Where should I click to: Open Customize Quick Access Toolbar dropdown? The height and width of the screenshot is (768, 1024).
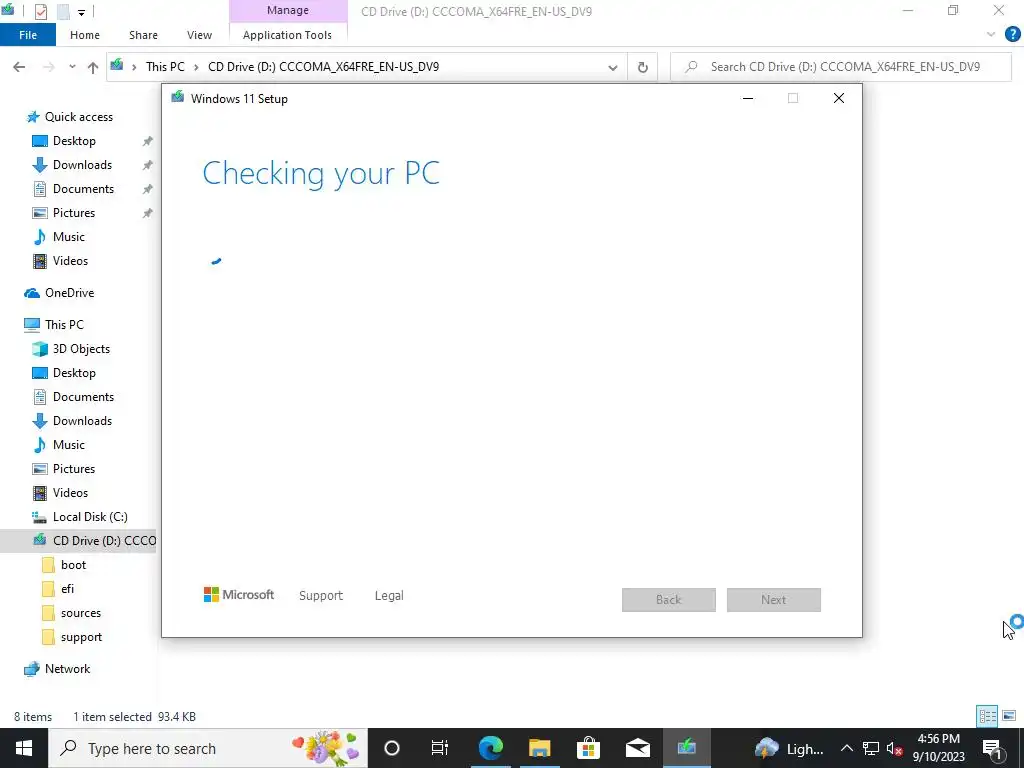(x=82, y=12)
